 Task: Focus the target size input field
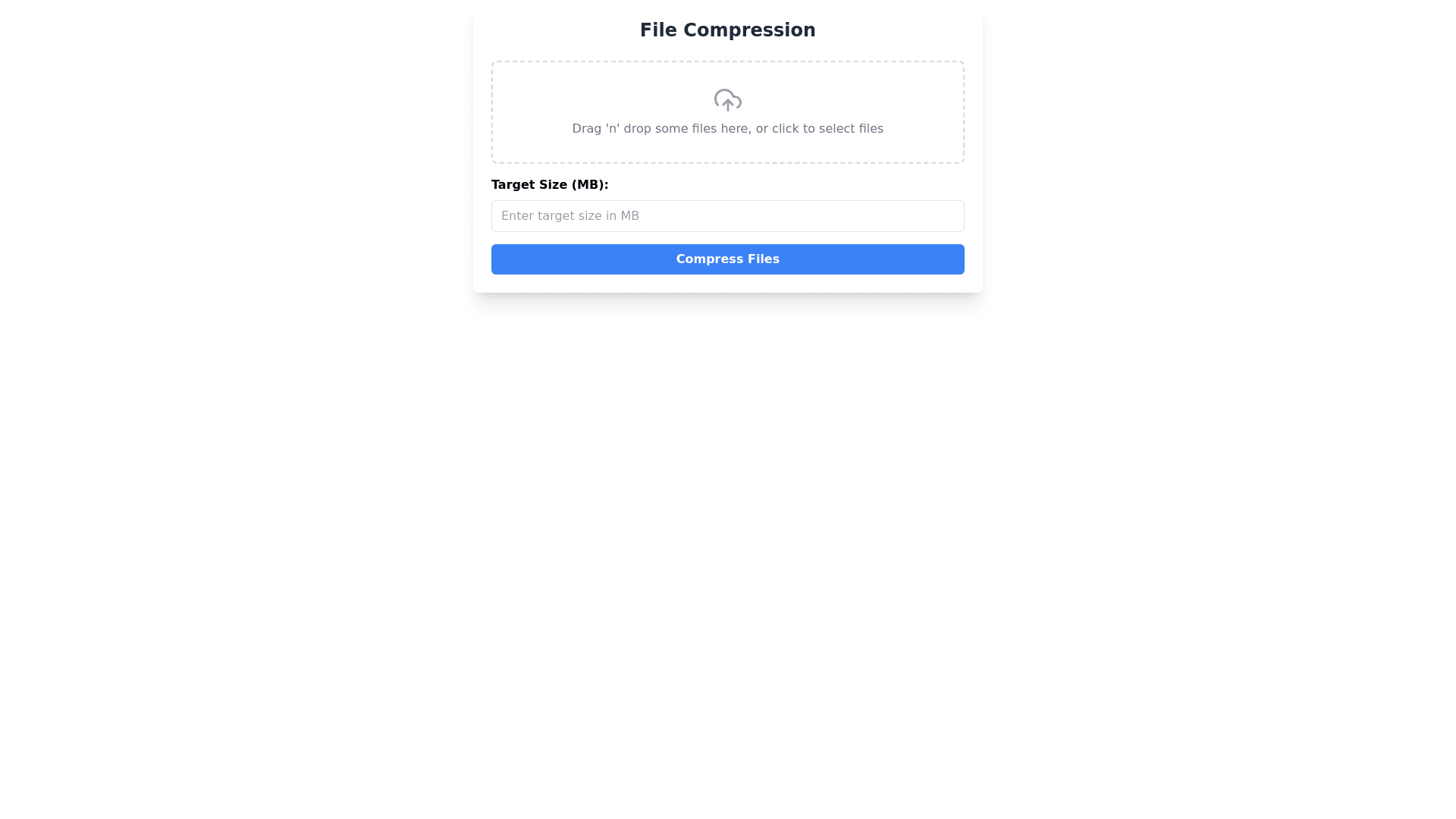click(x=727, y=216)
